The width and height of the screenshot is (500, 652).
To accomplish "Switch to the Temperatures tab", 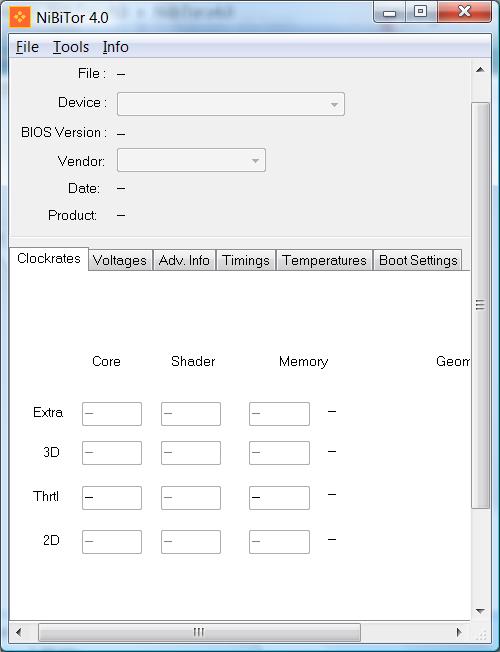I will click(x=324, y=260).
